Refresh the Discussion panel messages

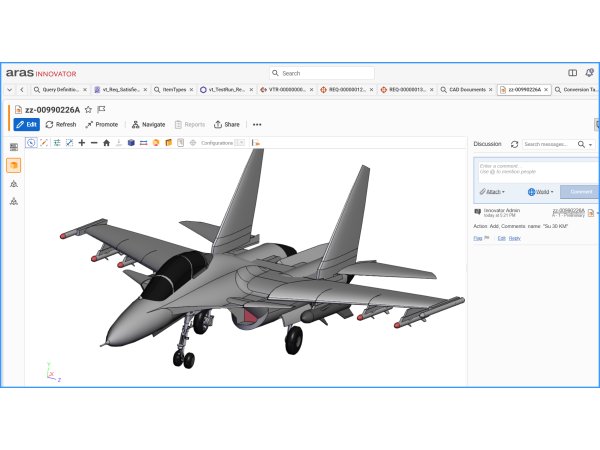(514, 144)
